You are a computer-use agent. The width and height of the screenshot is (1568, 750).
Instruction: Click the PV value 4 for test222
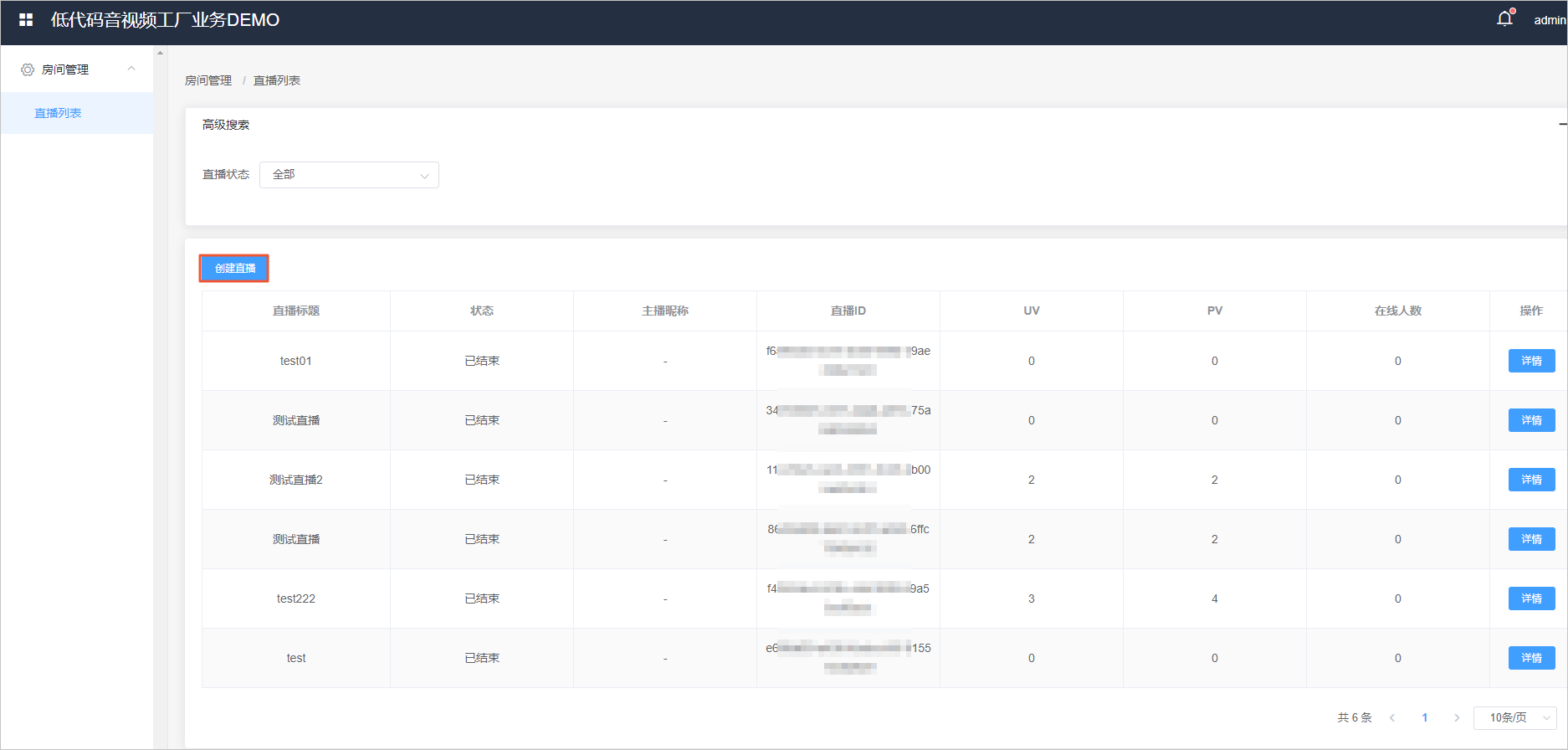tap(1215, 598)
